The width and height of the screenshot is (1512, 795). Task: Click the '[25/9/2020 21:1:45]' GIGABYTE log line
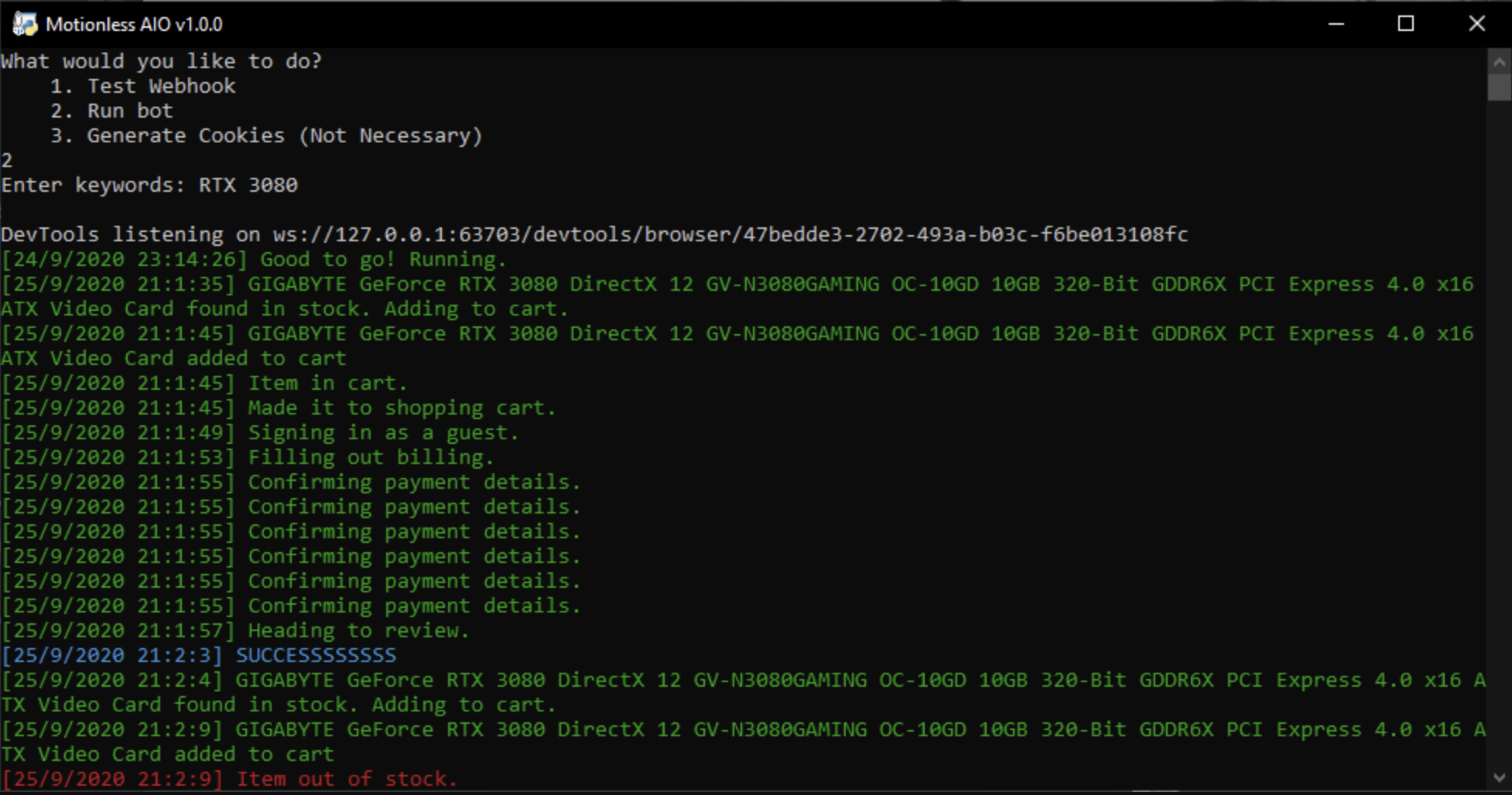point(737,346)
